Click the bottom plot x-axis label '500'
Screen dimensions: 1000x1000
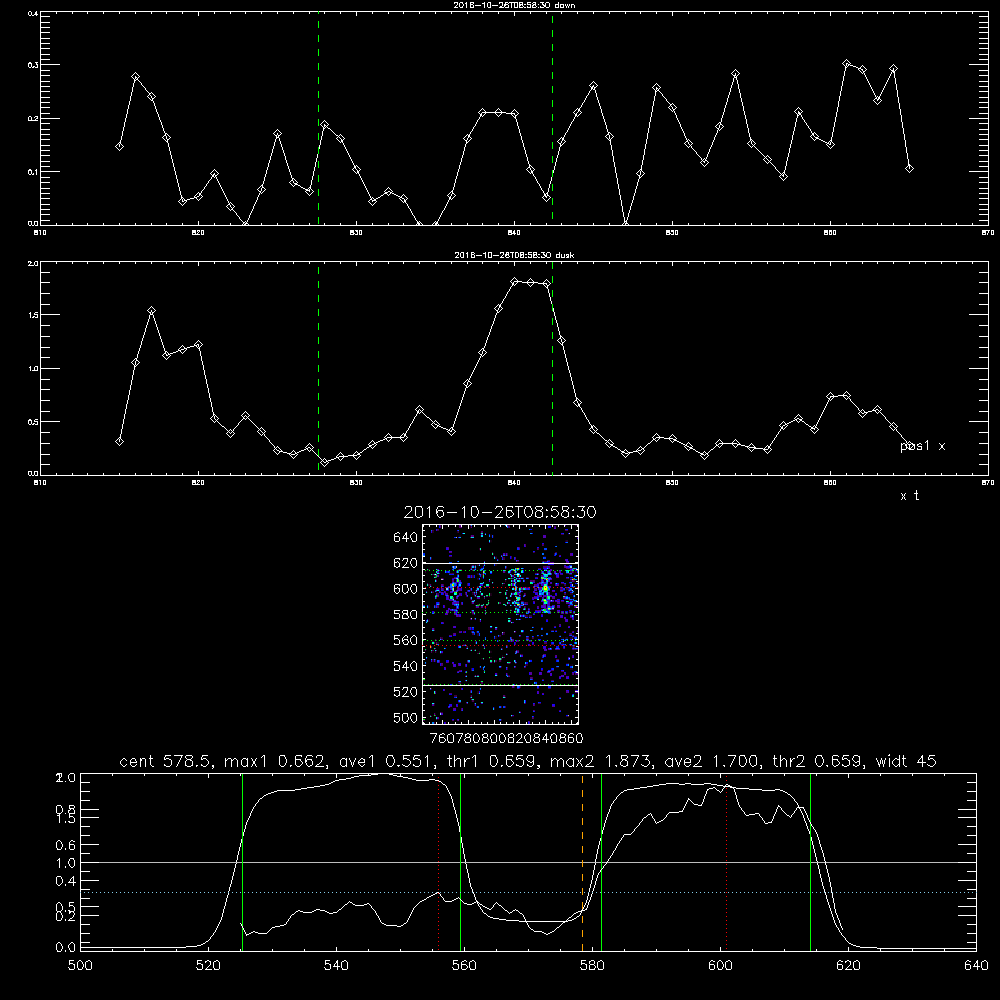pyautogui.click(x=80, y=966)
